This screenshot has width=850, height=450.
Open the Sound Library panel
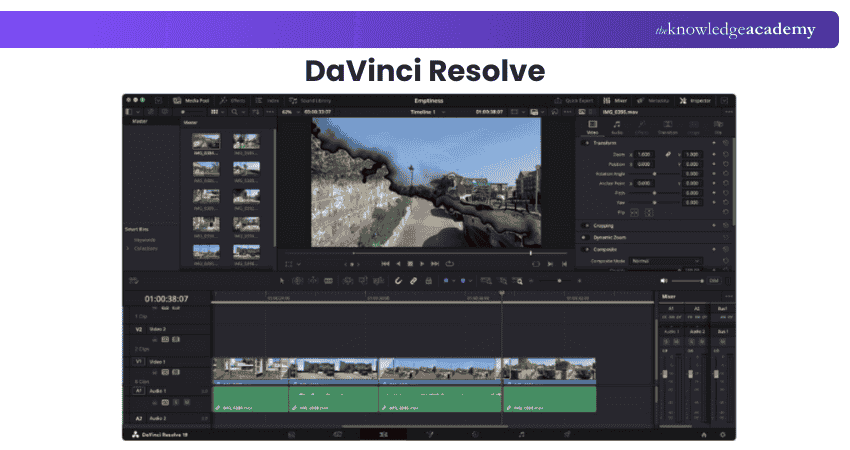point(310,100)
